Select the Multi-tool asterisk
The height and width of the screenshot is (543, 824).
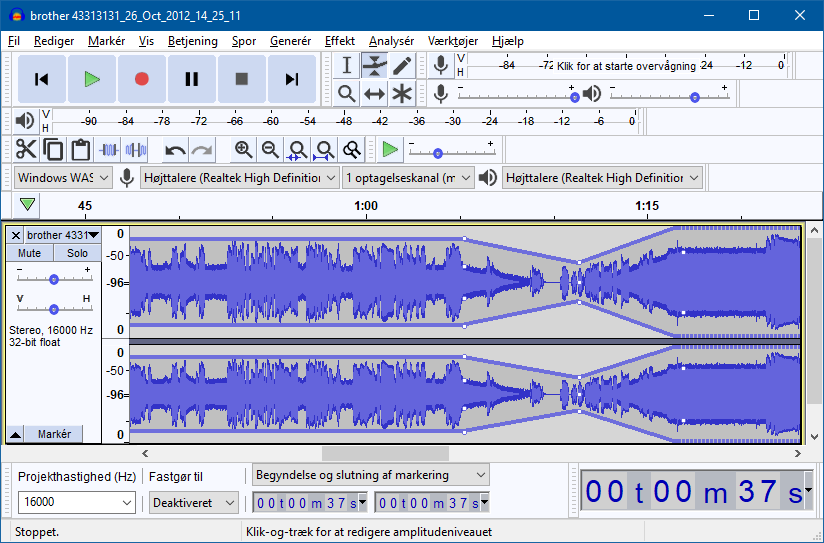tap(402, 94)
